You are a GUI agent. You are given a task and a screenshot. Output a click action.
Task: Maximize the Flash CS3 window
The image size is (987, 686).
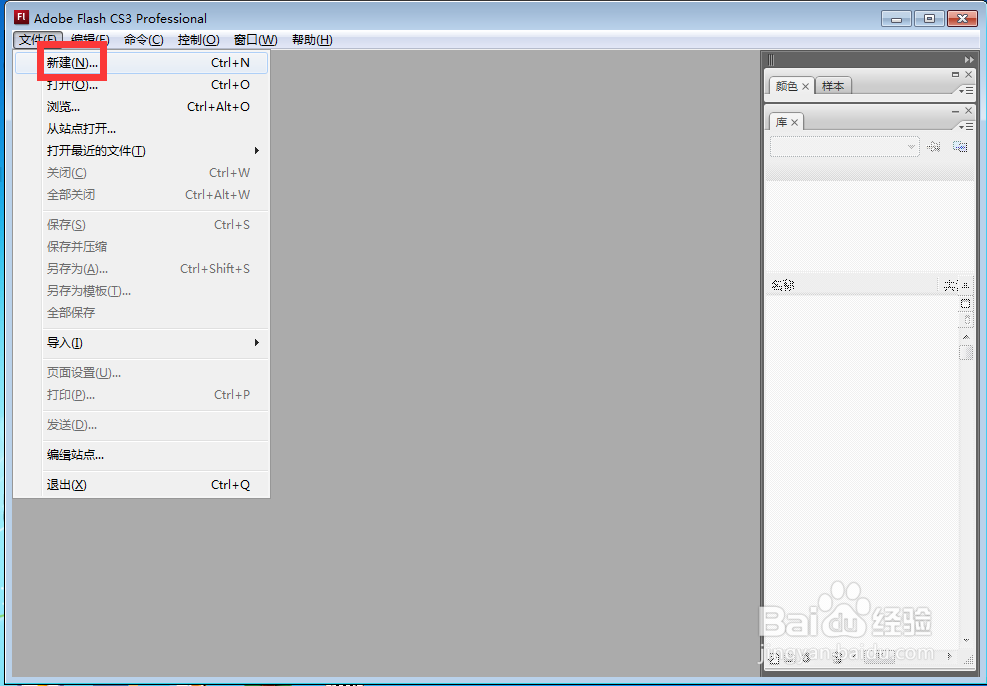click(x=928, y=19)
